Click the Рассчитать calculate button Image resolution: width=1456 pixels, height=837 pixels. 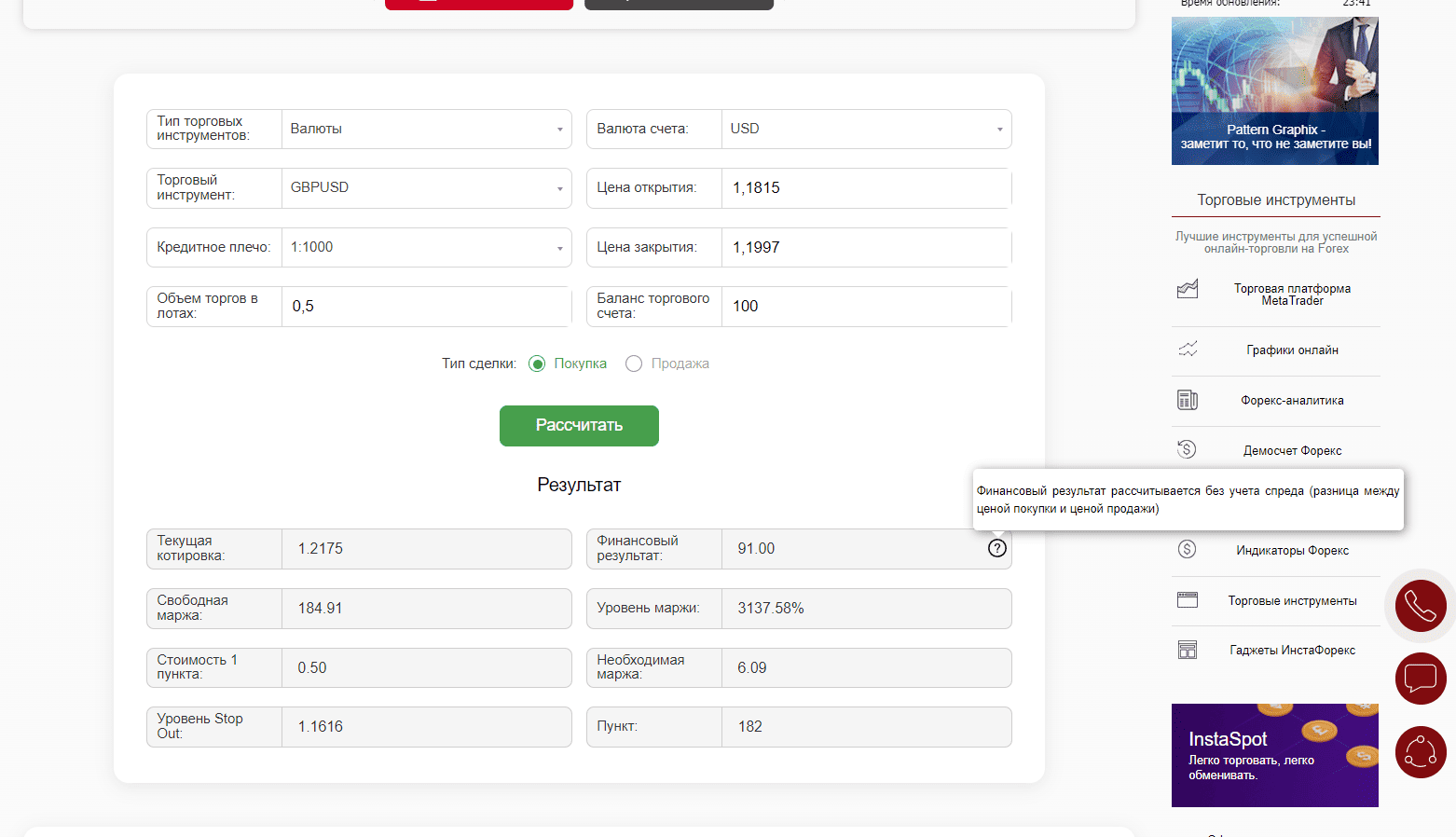click(579, 425)
